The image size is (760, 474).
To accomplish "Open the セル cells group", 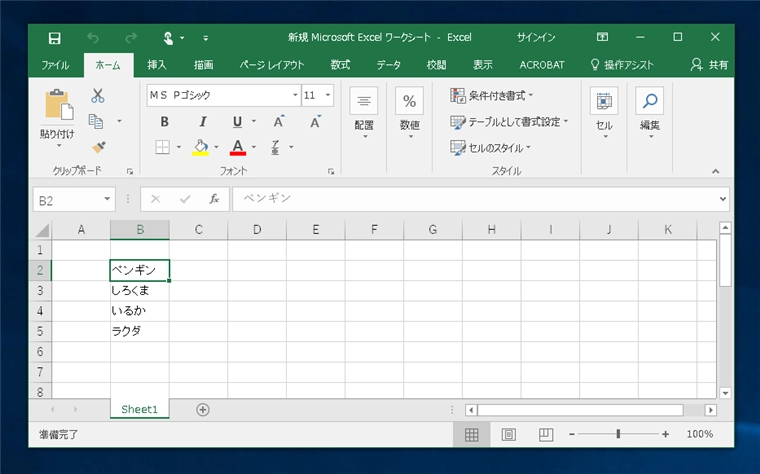I will (x=604, y=114).
